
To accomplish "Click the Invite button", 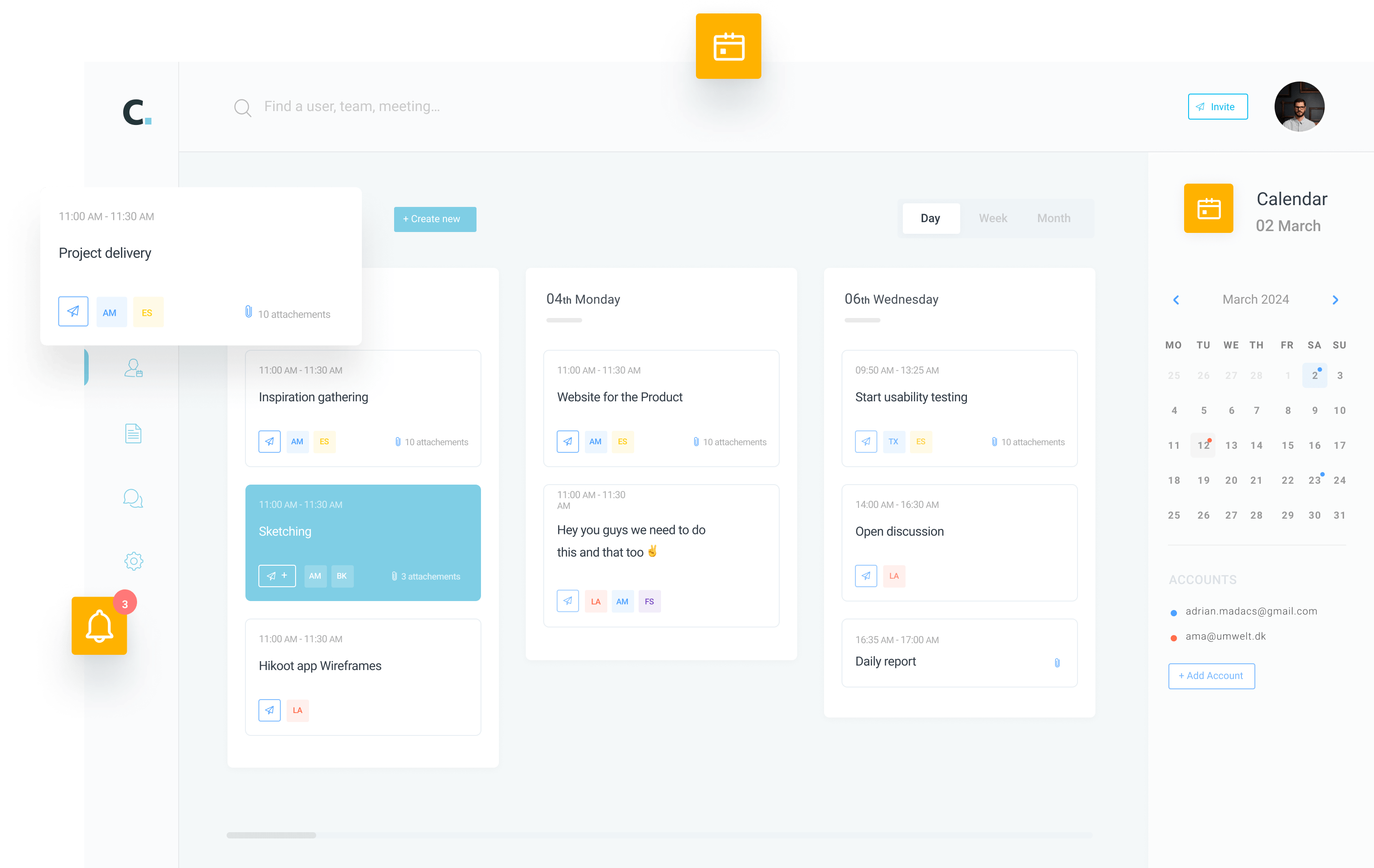I will click(x=1217, y=107).
